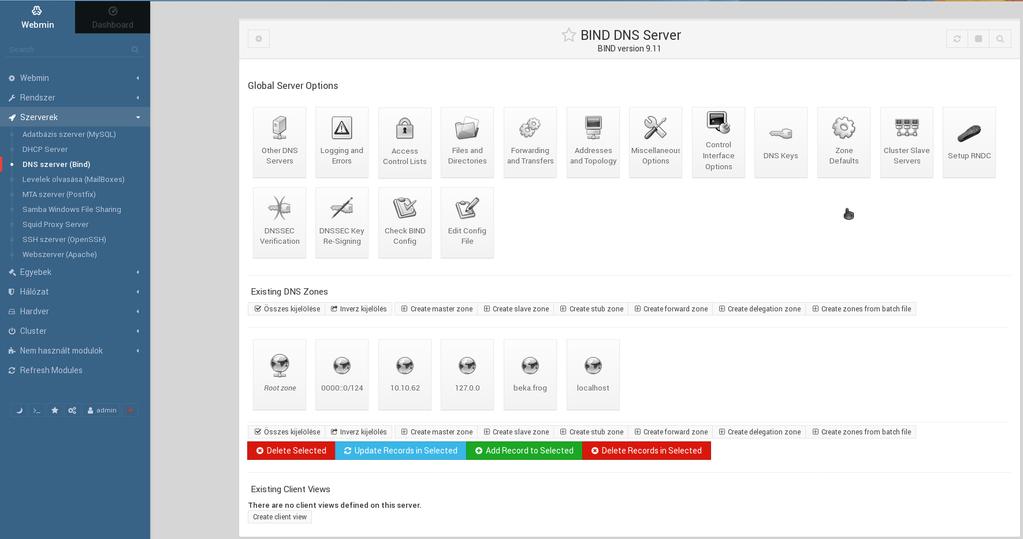The height and width of the screenshot is (539, 1023).
Task: Open Setup RNDC
Action: tap(969, 142)
